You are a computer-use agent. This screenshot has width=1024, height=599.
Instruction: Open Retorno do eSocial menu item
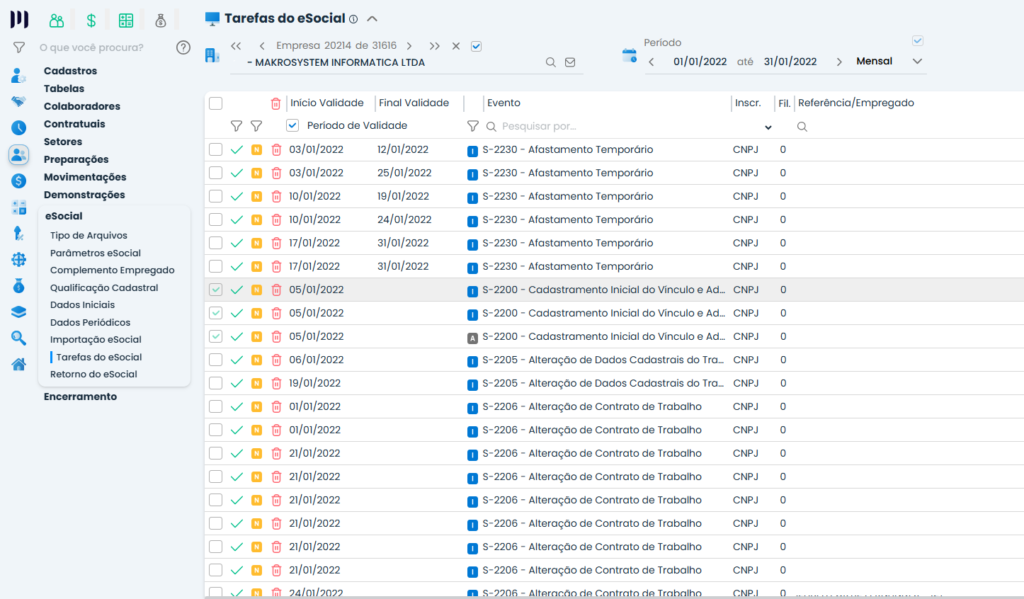point(93,374)
